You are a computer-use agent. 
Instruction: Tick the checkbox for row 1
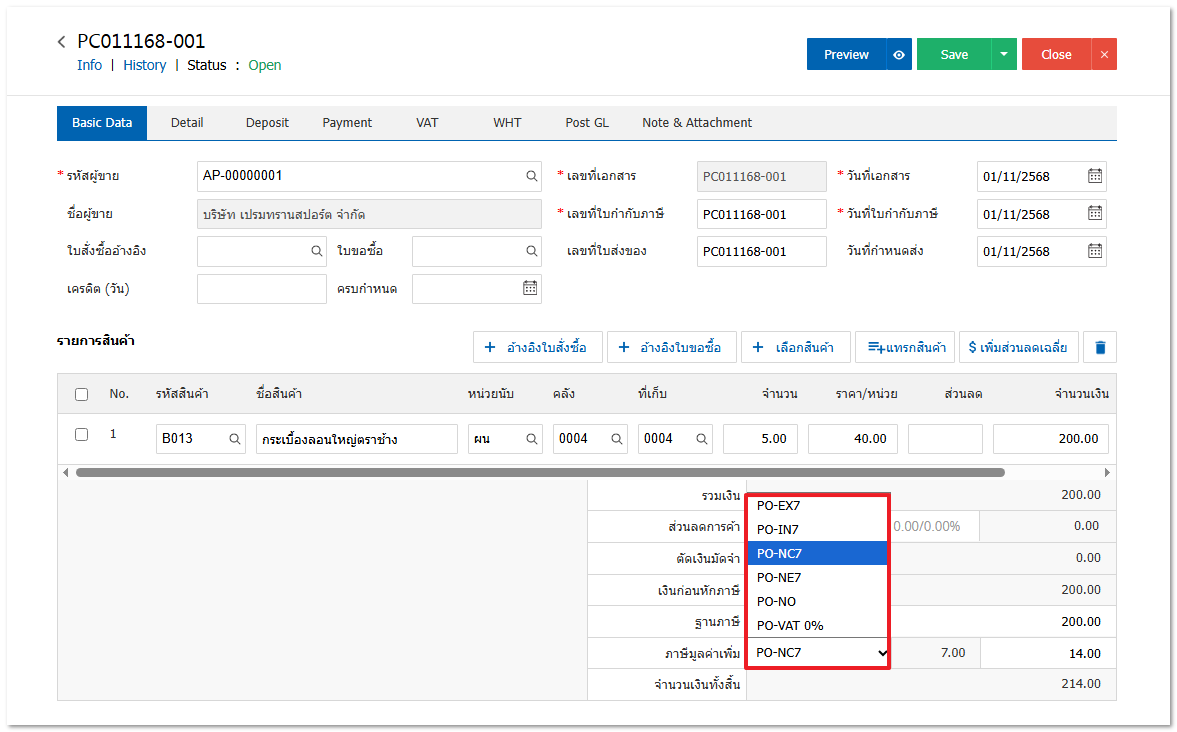point(82,435)
